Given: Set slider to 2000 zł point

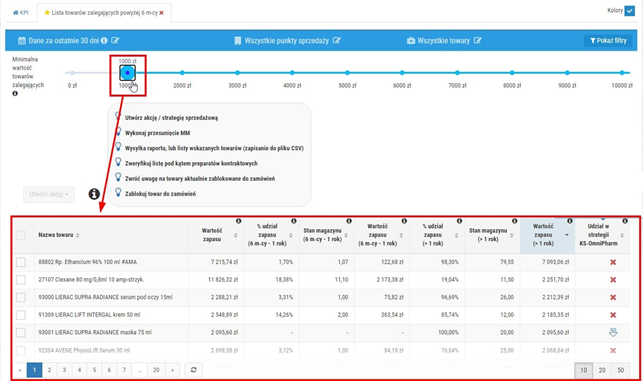Looking at the screenshot, I should point(182,73).
